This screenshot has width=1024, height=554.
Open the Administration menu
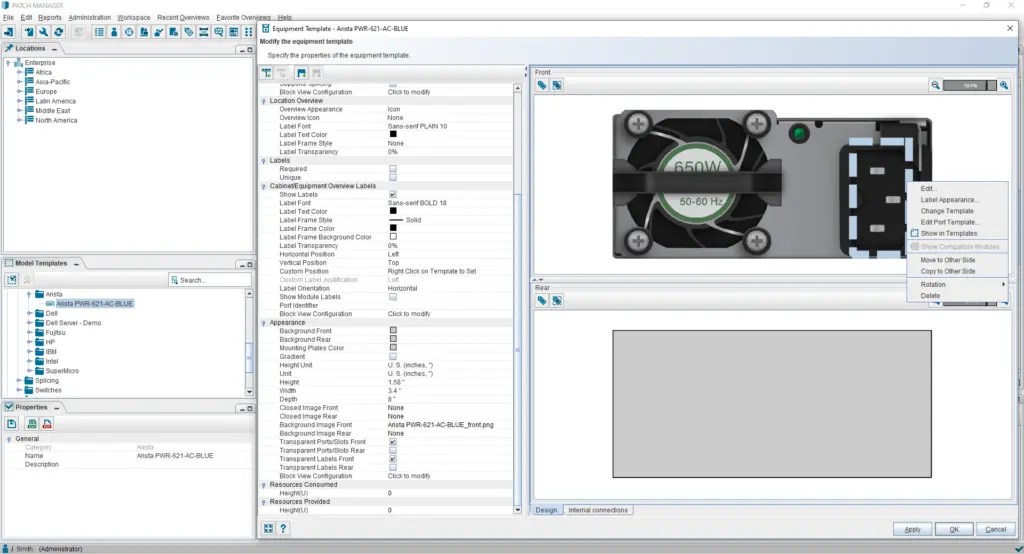click(x=89, y=18)
